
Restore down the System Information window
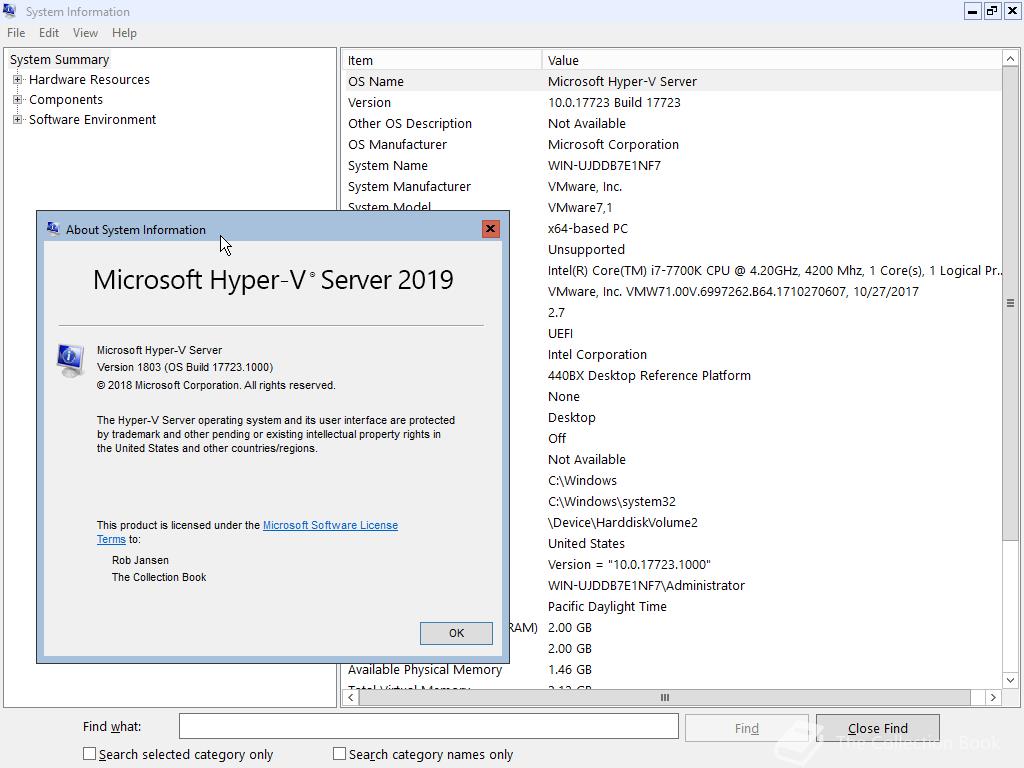[992, 11]
